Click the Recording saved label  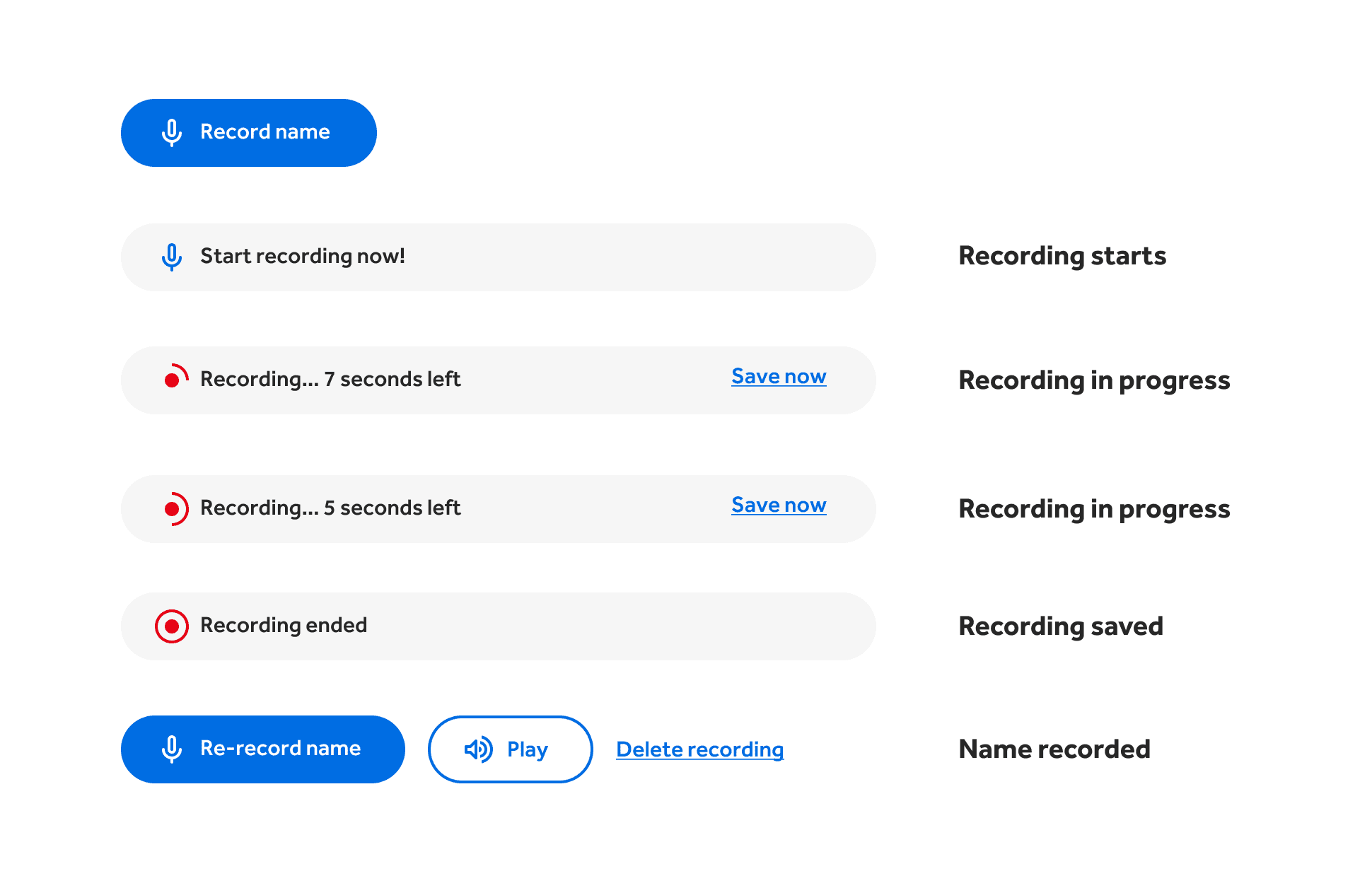pos(1061,626)
